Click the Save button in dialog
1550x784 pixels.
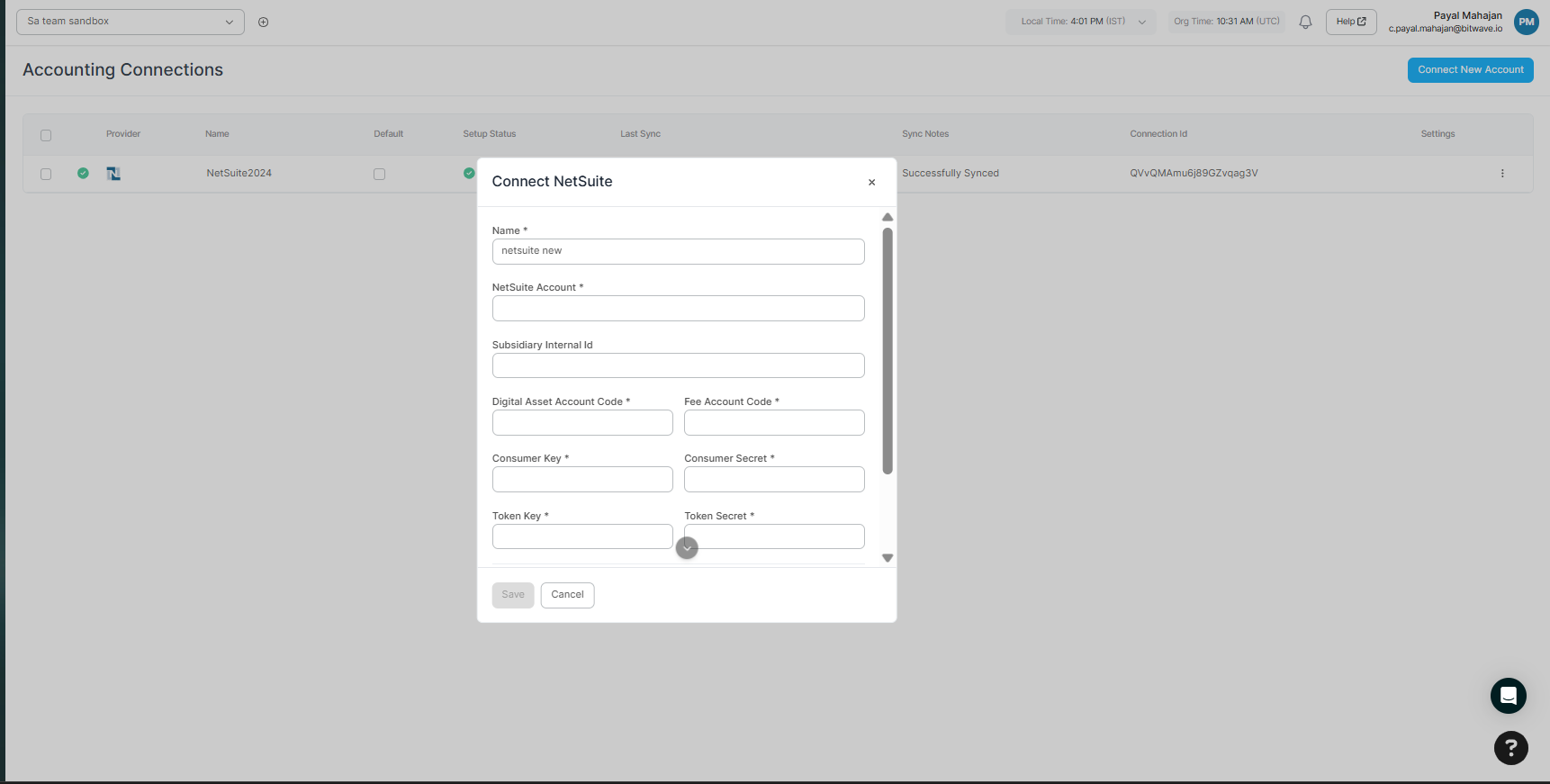[513, 595]
